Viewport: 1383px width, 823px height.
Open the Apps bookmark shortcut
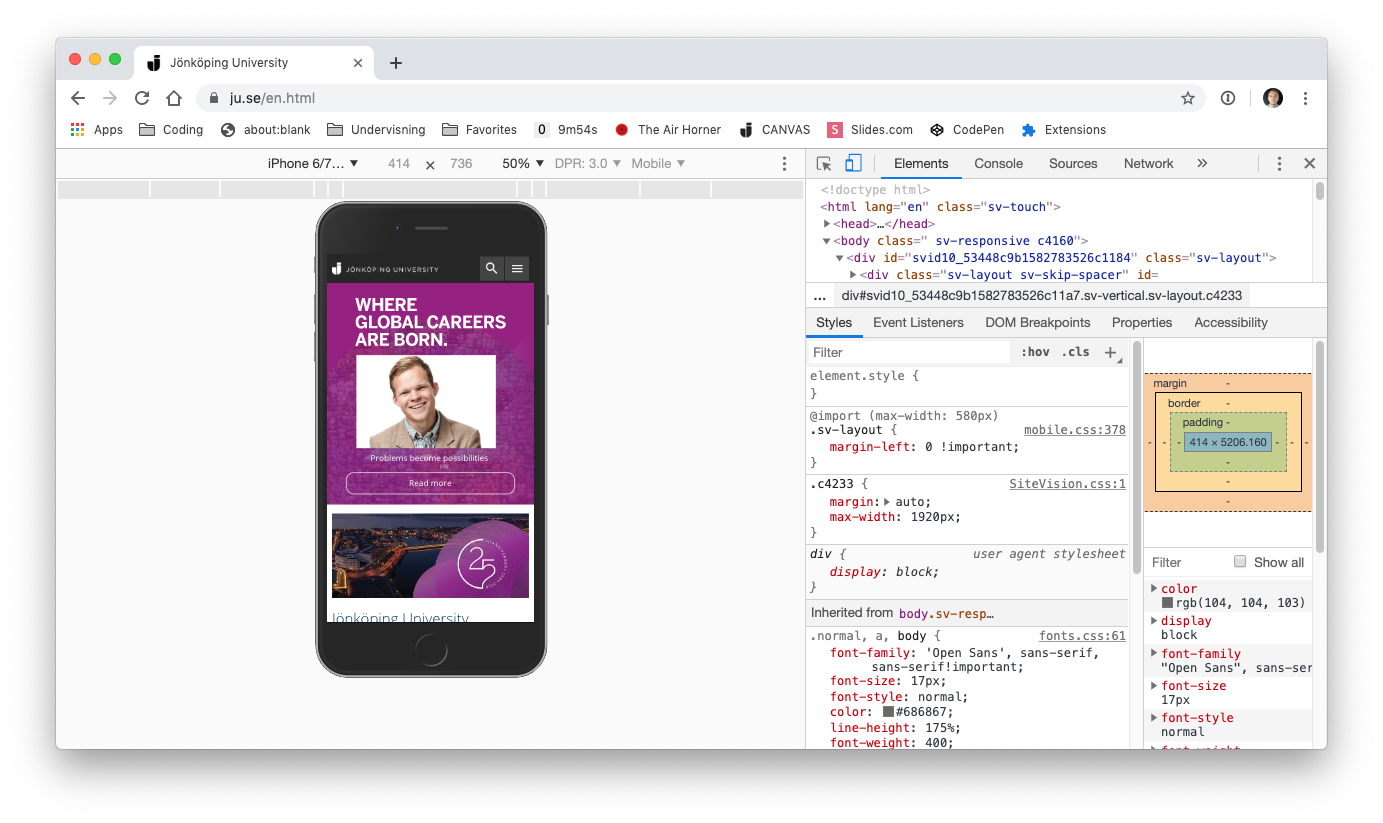(x=97, y=130)
